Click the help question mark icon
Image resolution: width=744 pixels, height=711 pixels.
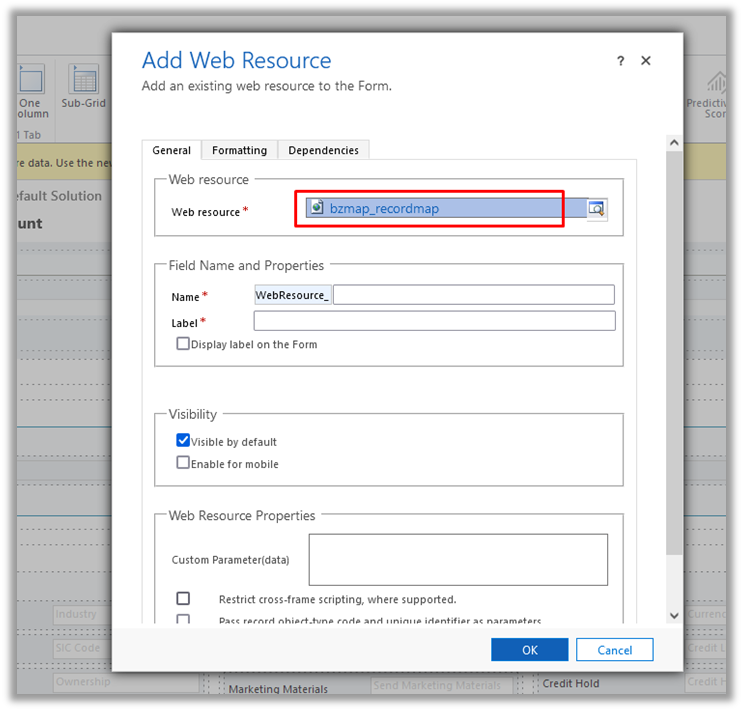pos(621,61)
